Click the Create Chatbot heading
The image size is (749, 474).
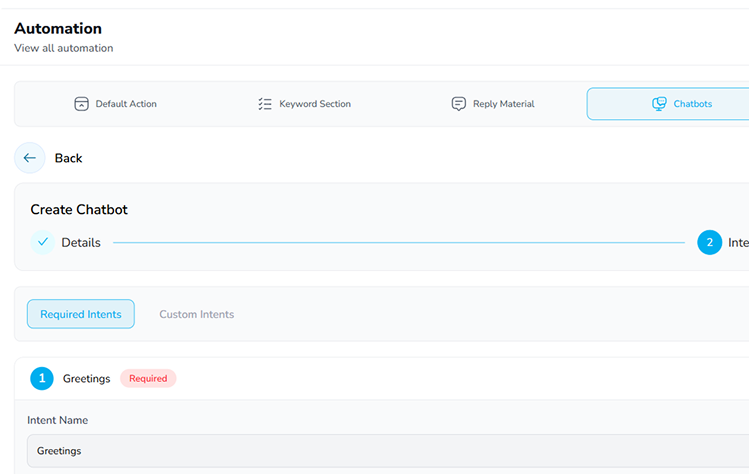pyautogui.click(x=79, y=209)
